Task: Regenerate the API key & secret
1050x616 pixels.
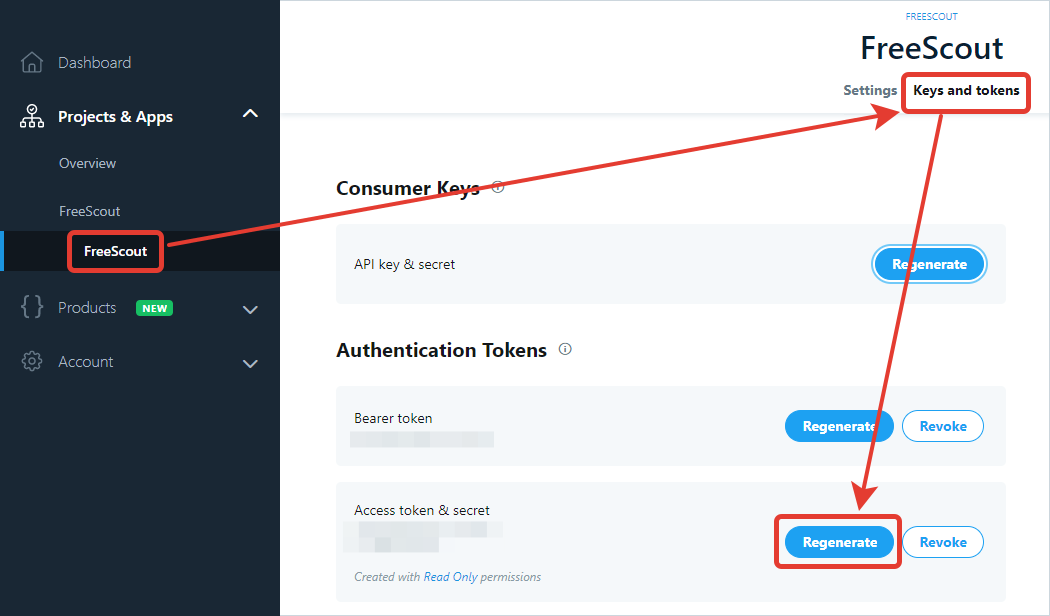Action: tap(929, 264)
